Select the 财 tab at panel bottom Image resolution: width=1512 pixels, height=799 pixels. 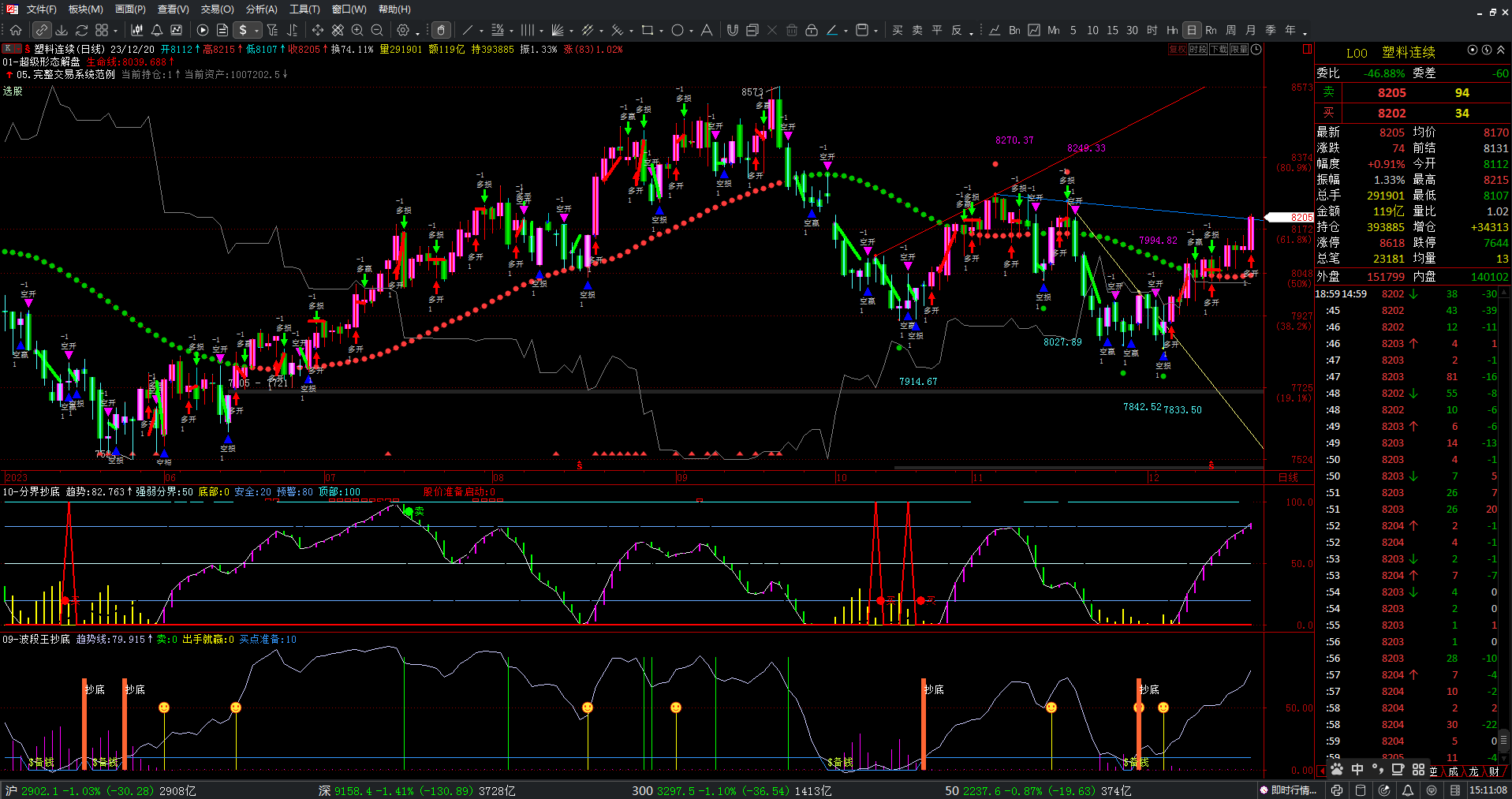coord(1495,771)
